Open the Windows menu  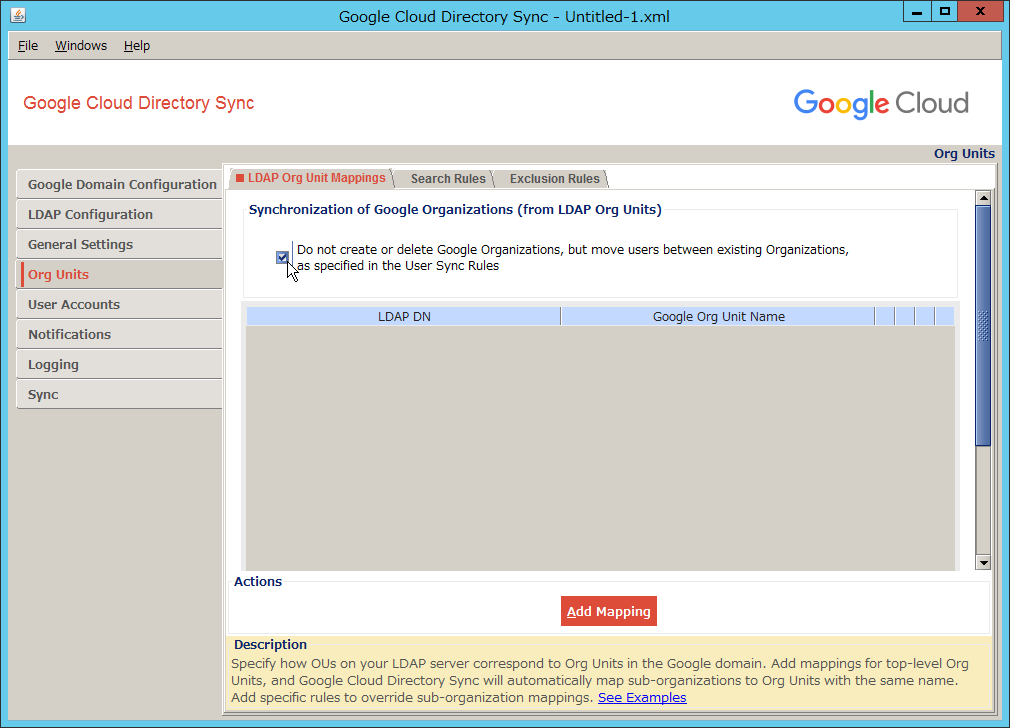(81, 46)
